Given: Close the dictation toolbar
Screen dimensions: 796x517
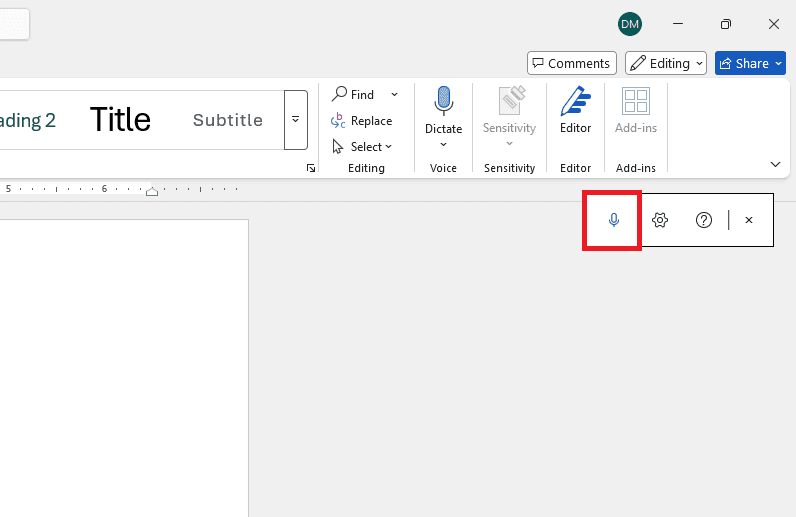Looking at the screenshot, I should click(749, 220).
